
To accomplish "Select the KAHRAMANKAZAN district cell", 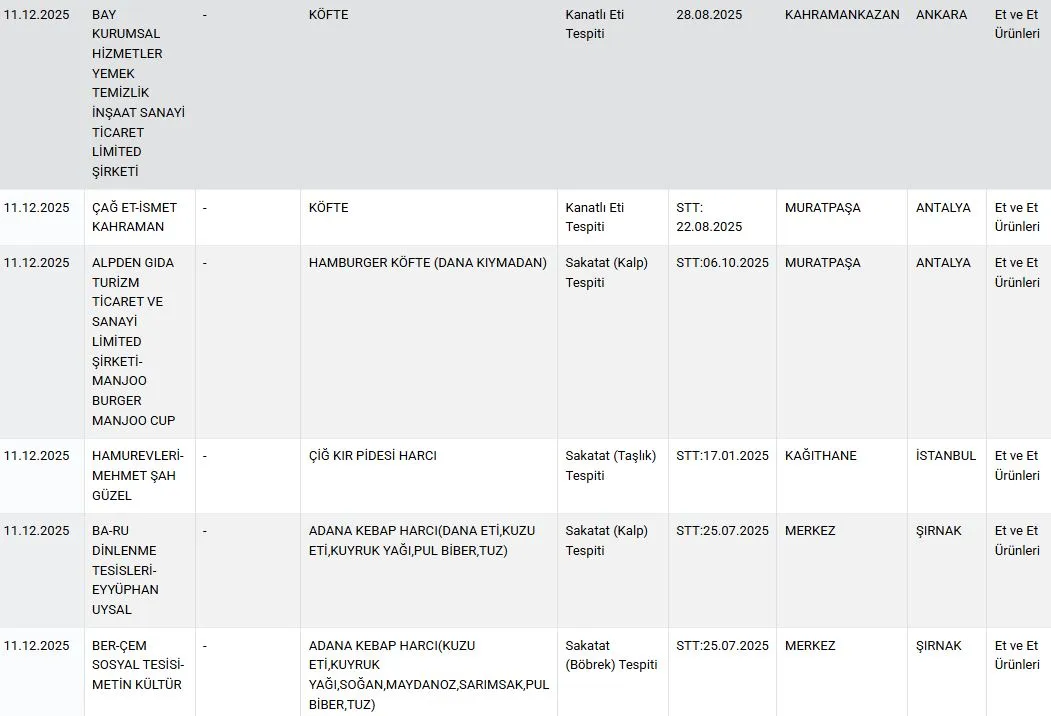I will 842,15.
